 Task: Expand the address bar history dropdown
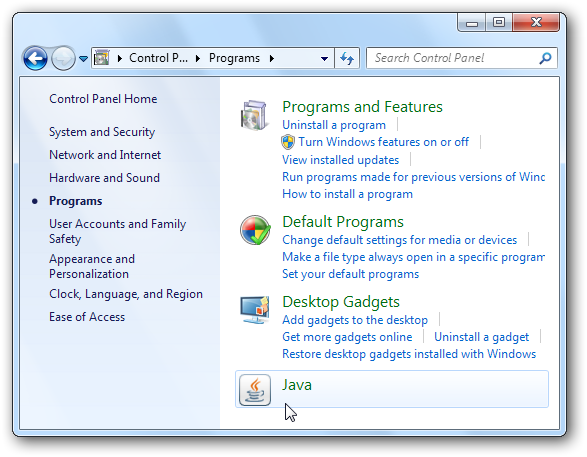[325, 59]
